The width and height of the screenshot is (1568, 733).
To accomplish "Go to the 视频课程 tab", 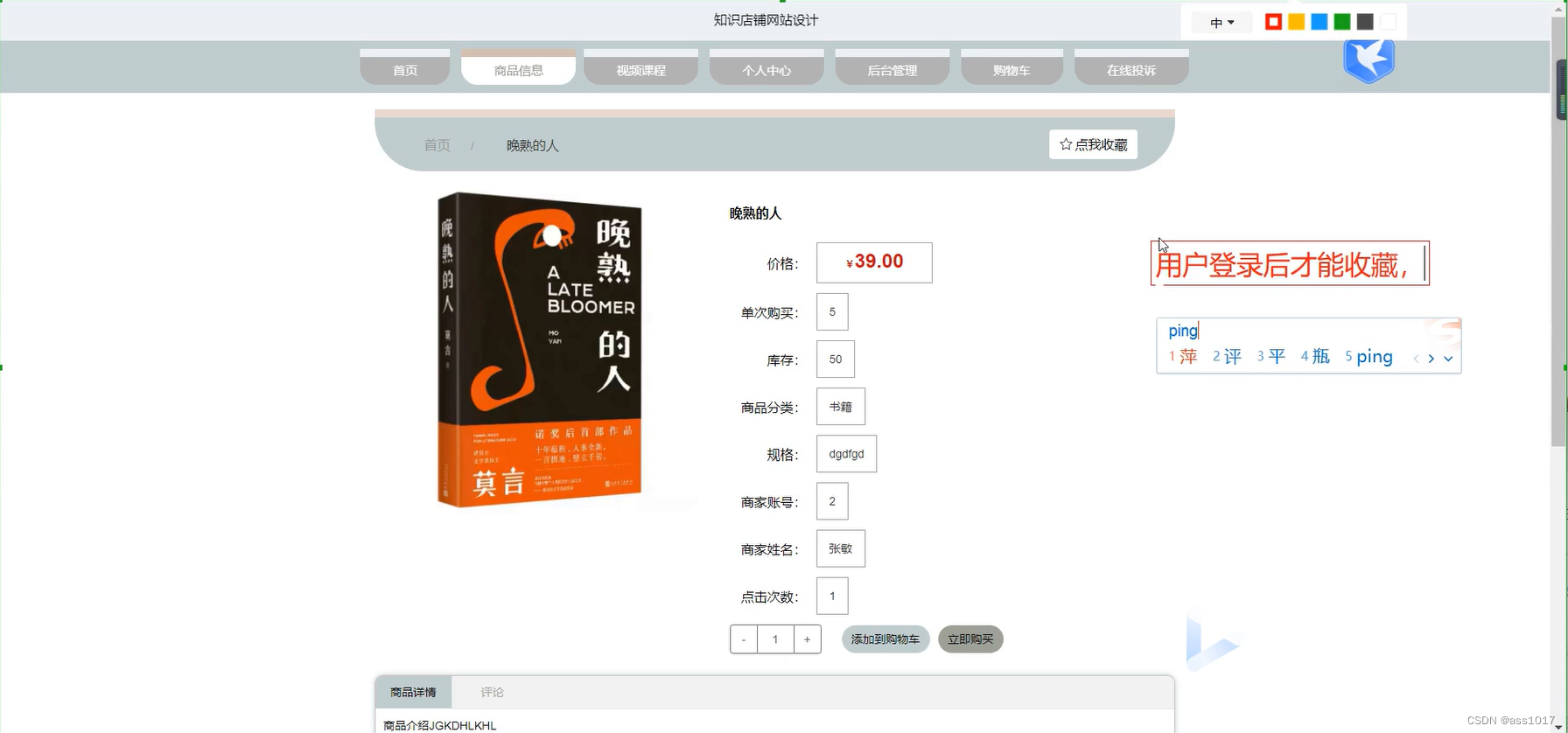I will (x=640, y=67).
